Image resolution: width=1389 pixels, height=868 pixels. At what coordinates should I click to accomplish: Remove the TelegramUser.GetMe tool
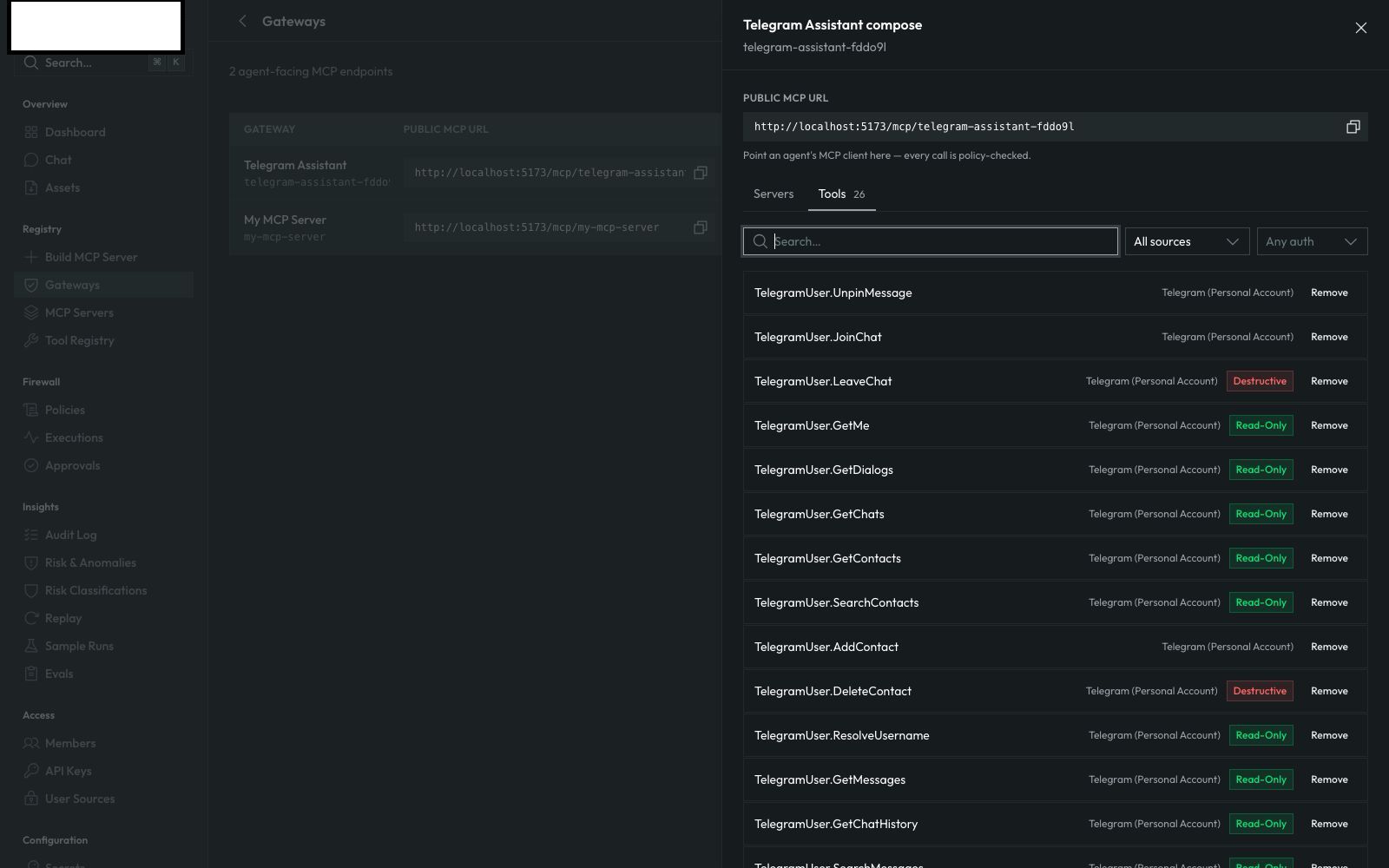pos(1329,425)
